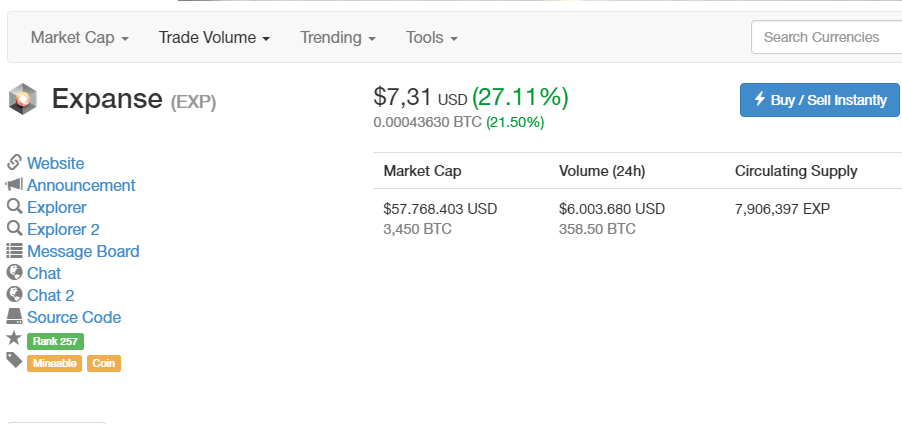Click the chain link icon beside Website
This screenshot has width=902, height=424.
14,163
